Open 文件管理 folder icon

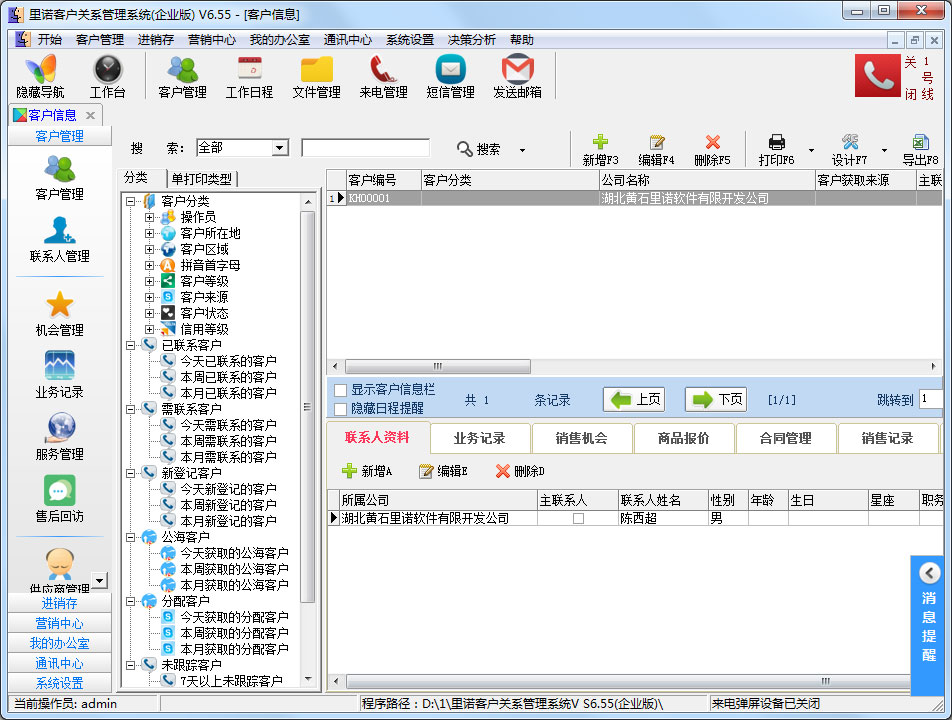(316, 70)
